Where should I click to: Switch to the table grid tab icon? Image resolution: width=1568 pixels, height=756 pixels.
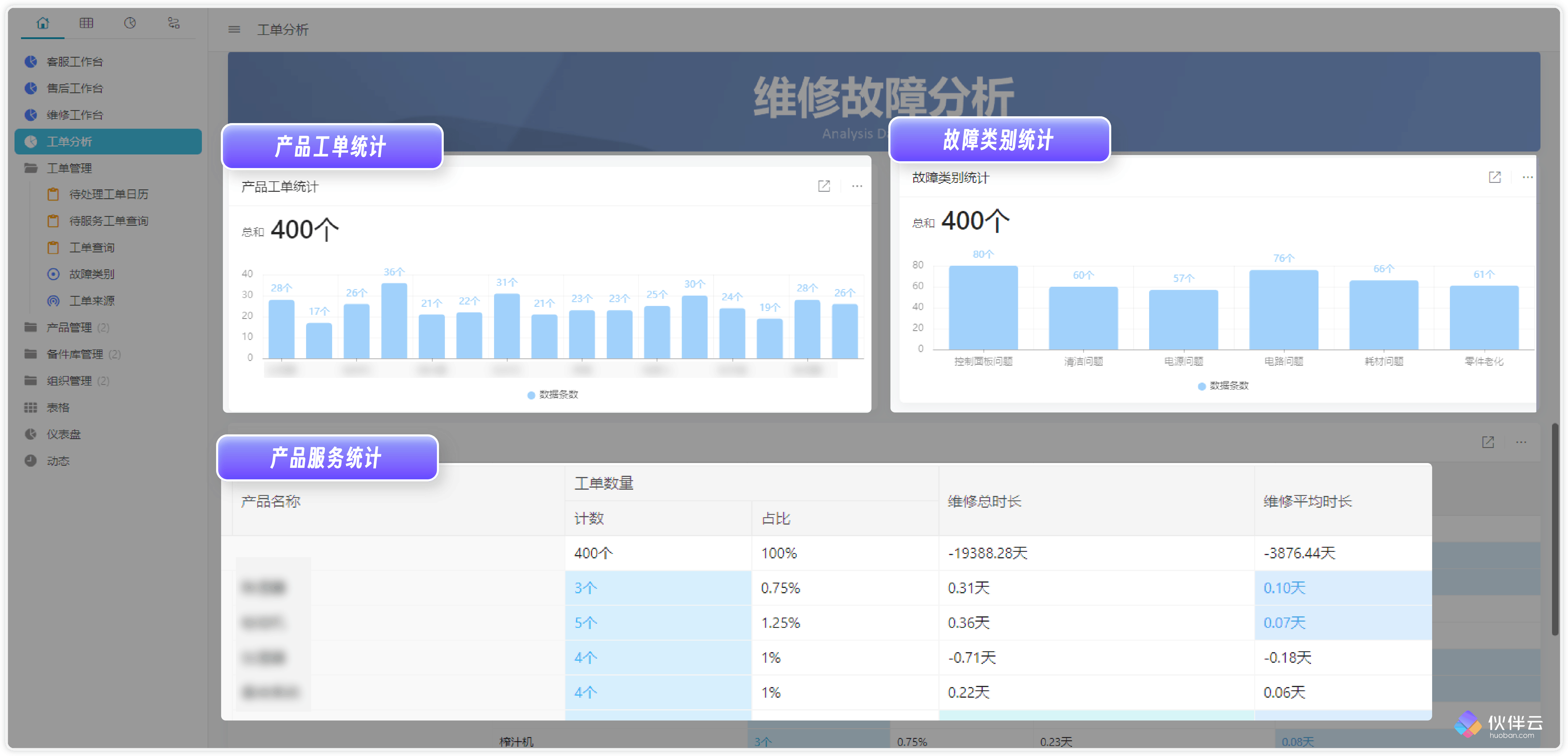click(86, 23)
